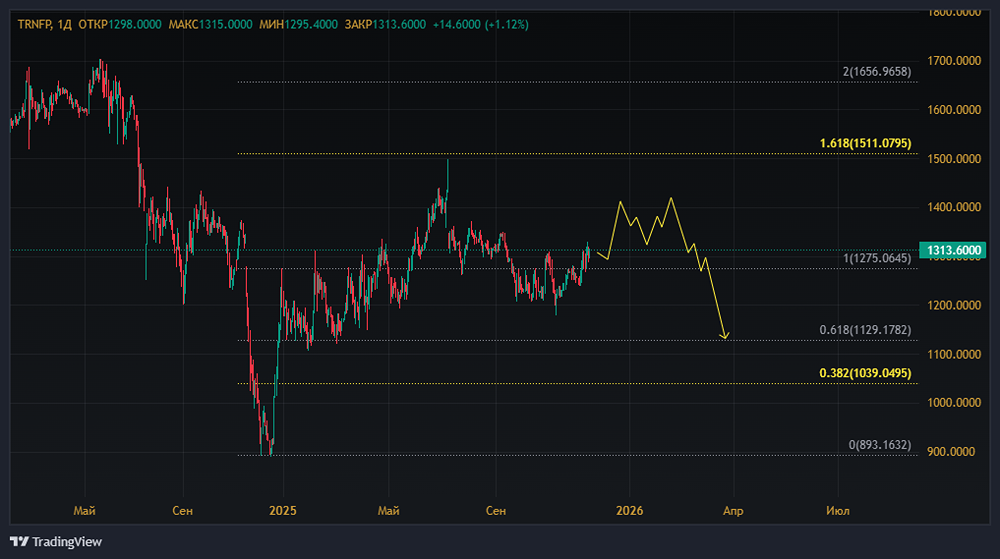Click the +14.6000 (+1.12%) change value
The image size is (1000, 559).
point(480,25)
